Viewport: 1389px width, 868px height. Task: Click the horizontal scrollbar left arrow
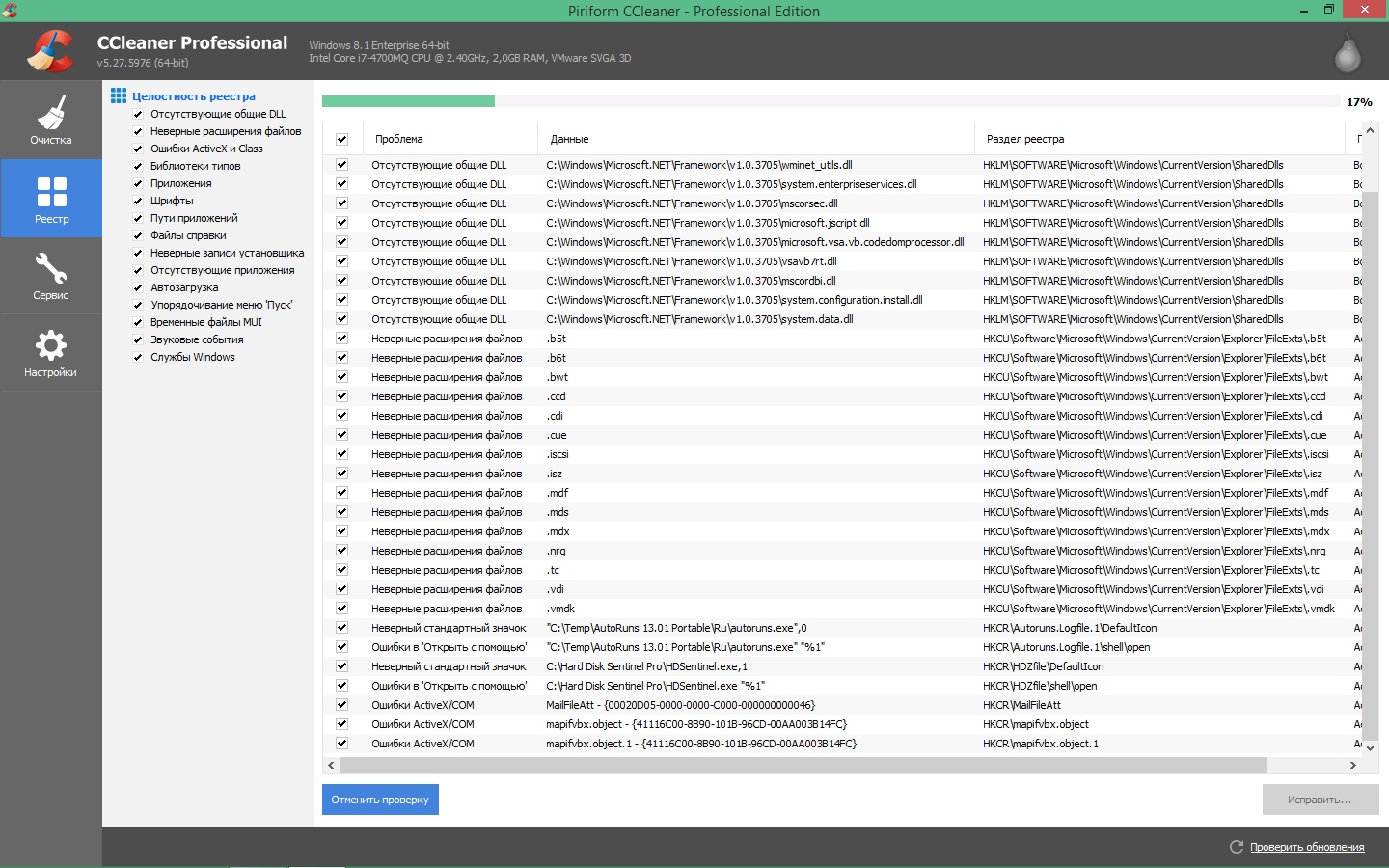pyautogui.click(x=331, y=765)
